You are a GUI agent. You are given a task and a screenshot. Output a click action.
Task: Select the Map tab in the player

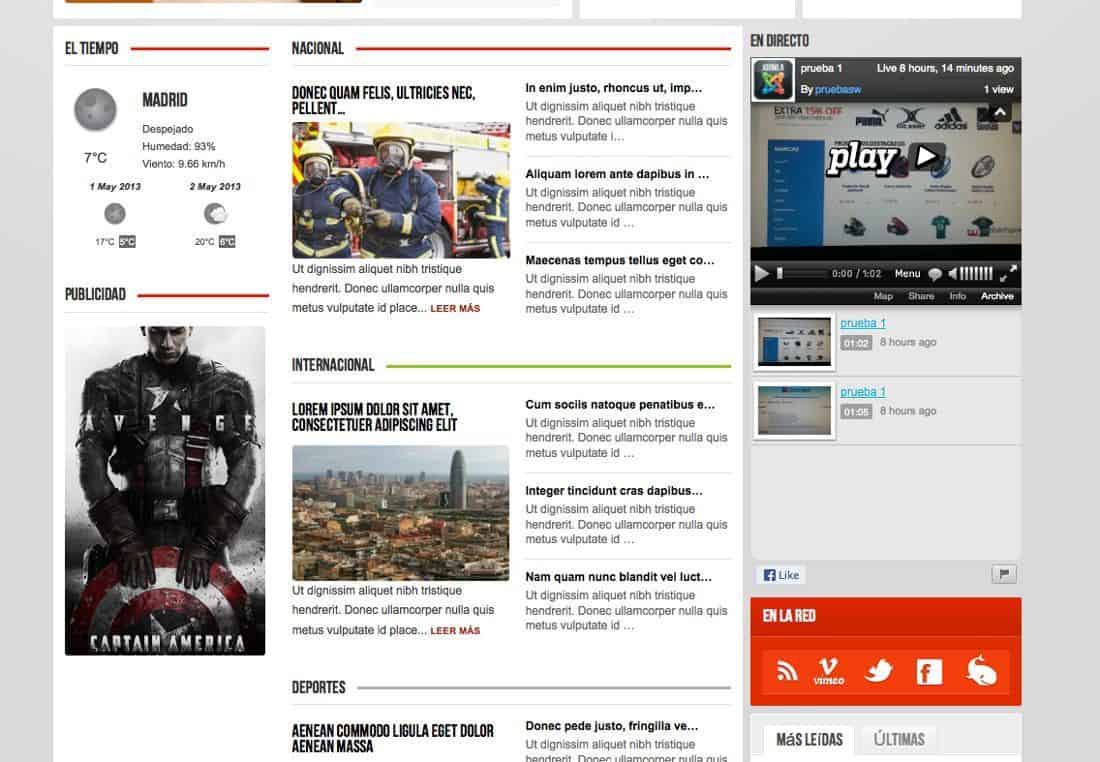883,296
